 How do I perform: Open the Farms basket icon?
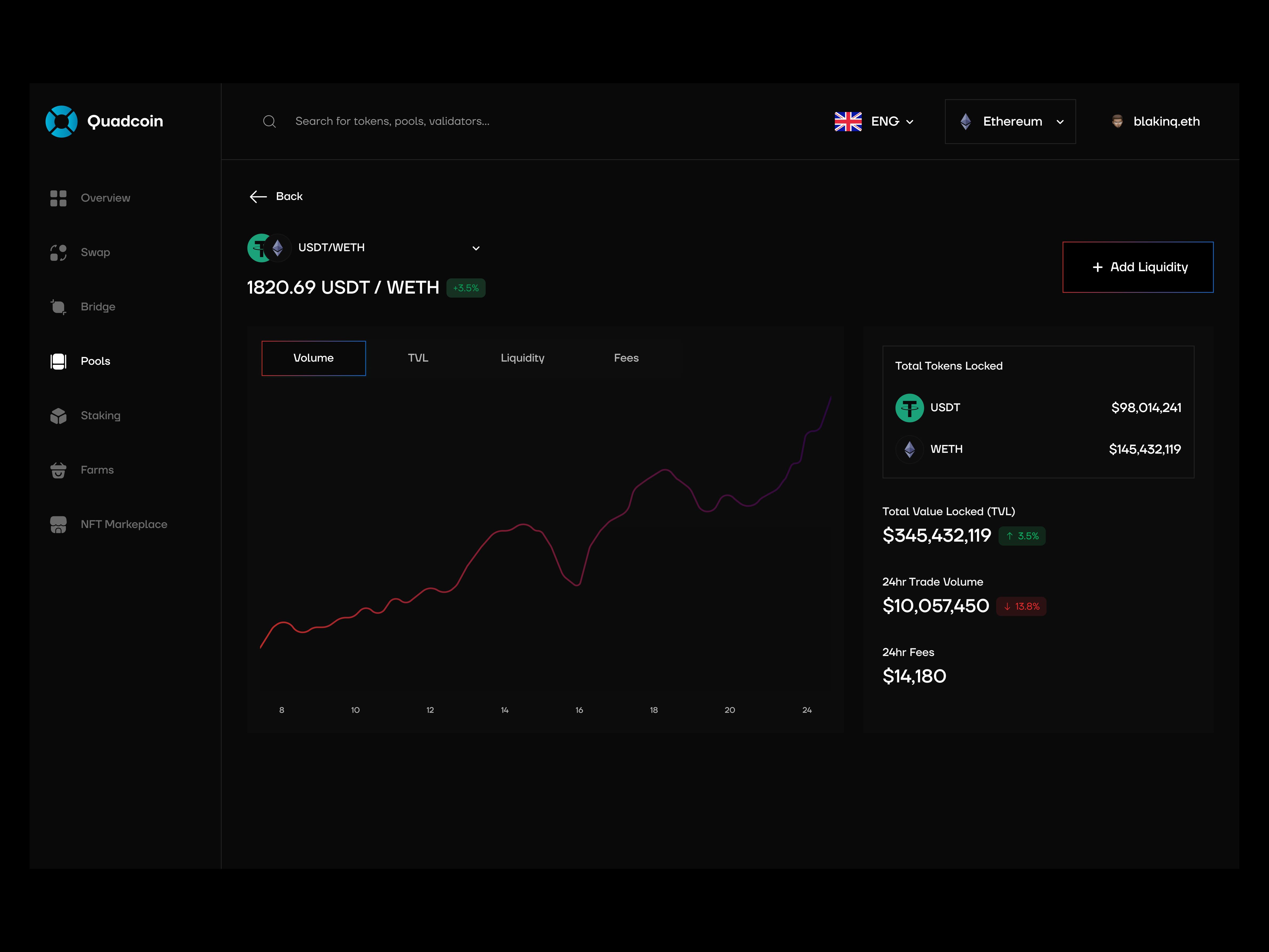58,470
